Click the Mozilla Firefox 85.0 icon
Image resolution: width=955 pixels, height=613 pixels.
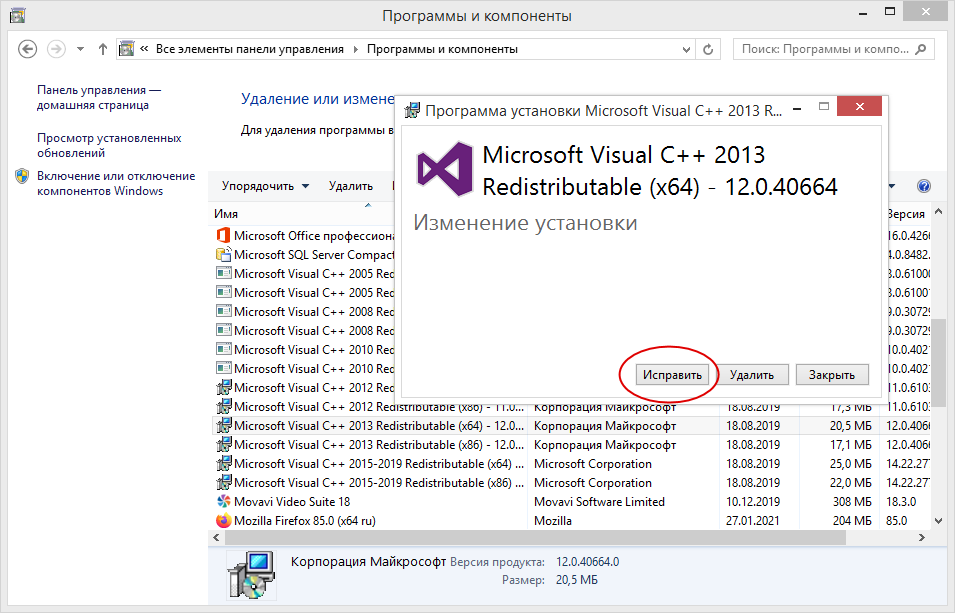point(224,520)
